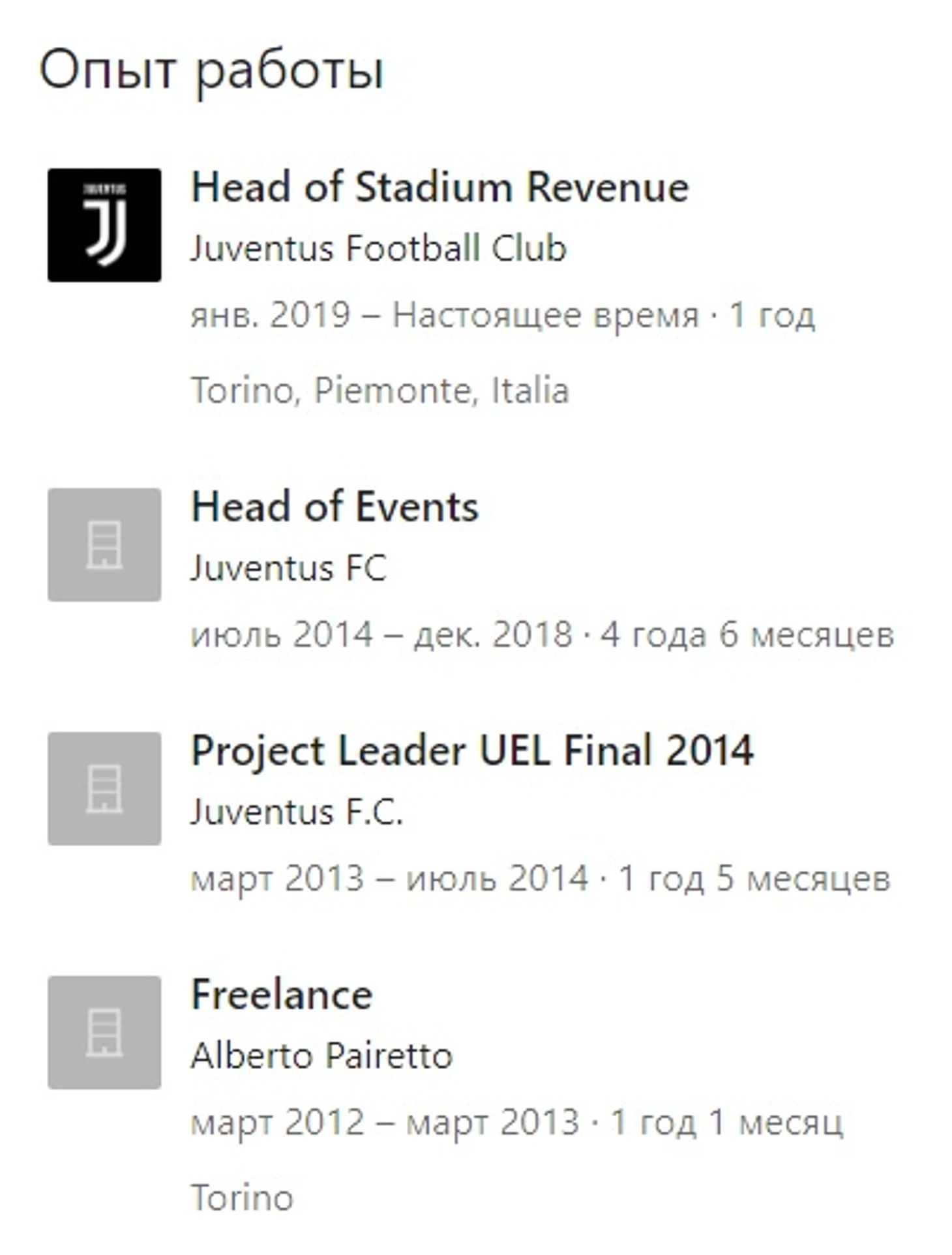Click the Project Leader UEL Final company icon
This screenshot has height=1255, width=952.
pos(104,788)
